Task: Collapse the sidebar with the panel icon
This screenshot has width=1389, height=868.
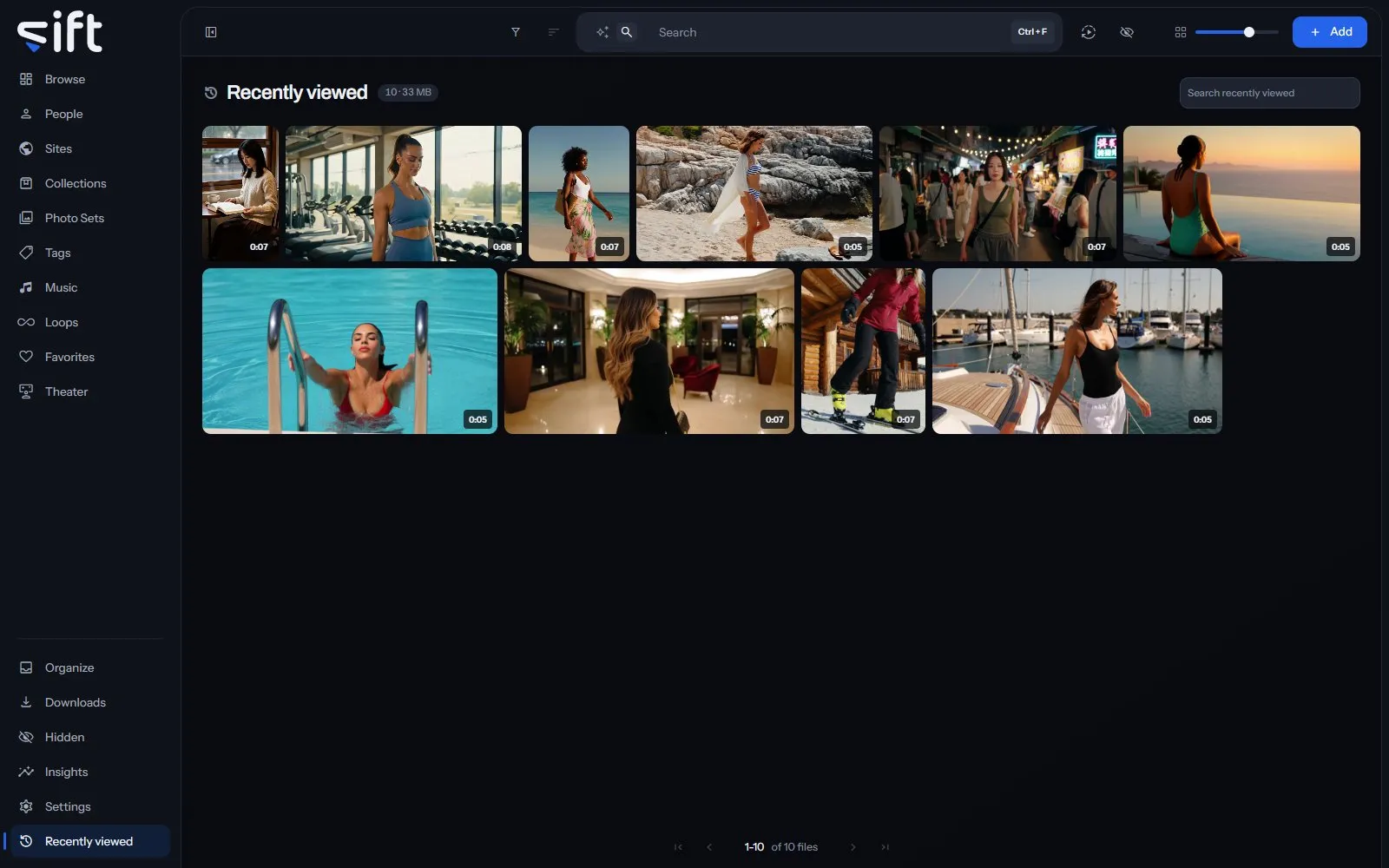Action: coord(211,32)
